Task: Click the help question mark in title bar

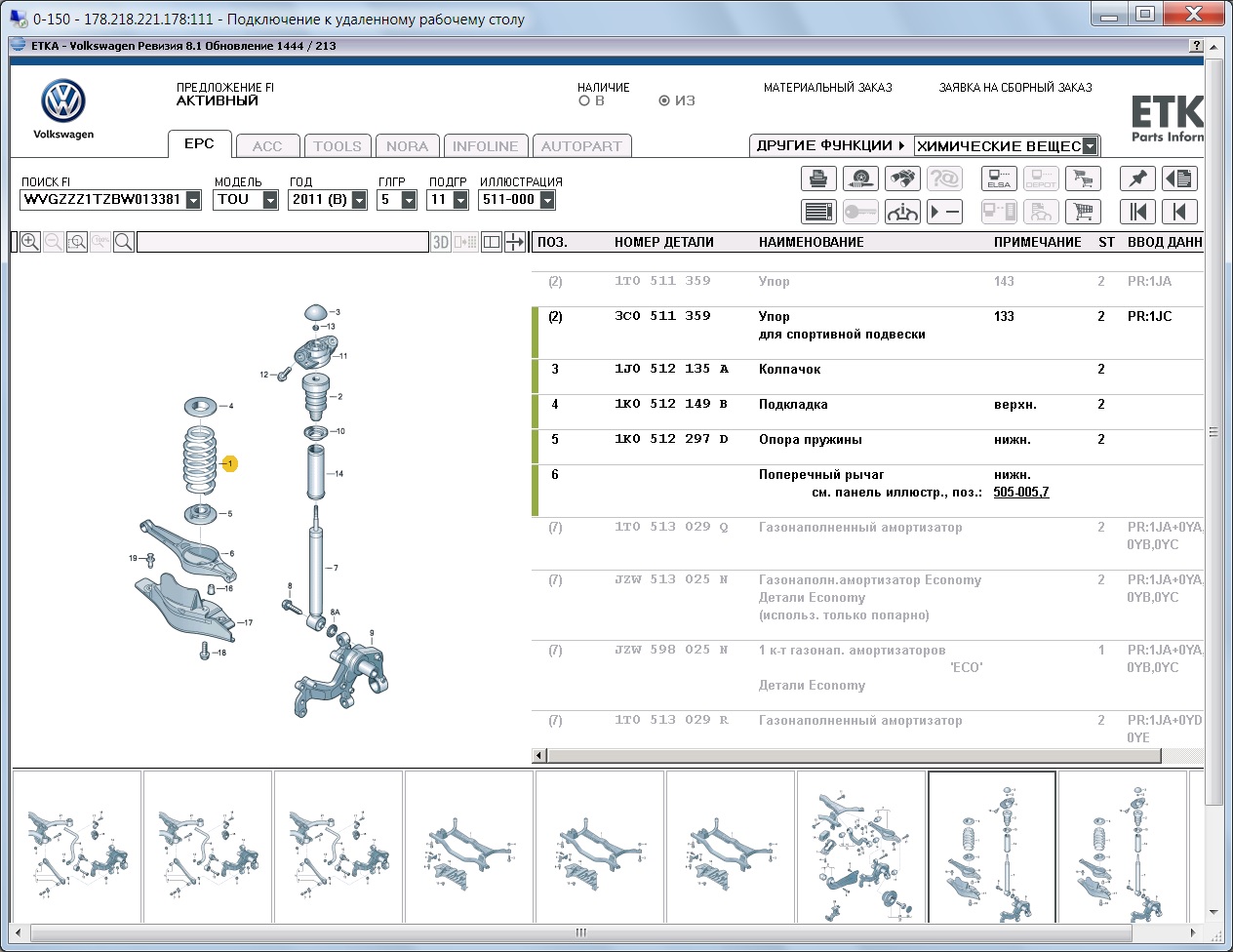Action: coord(1197,46)
